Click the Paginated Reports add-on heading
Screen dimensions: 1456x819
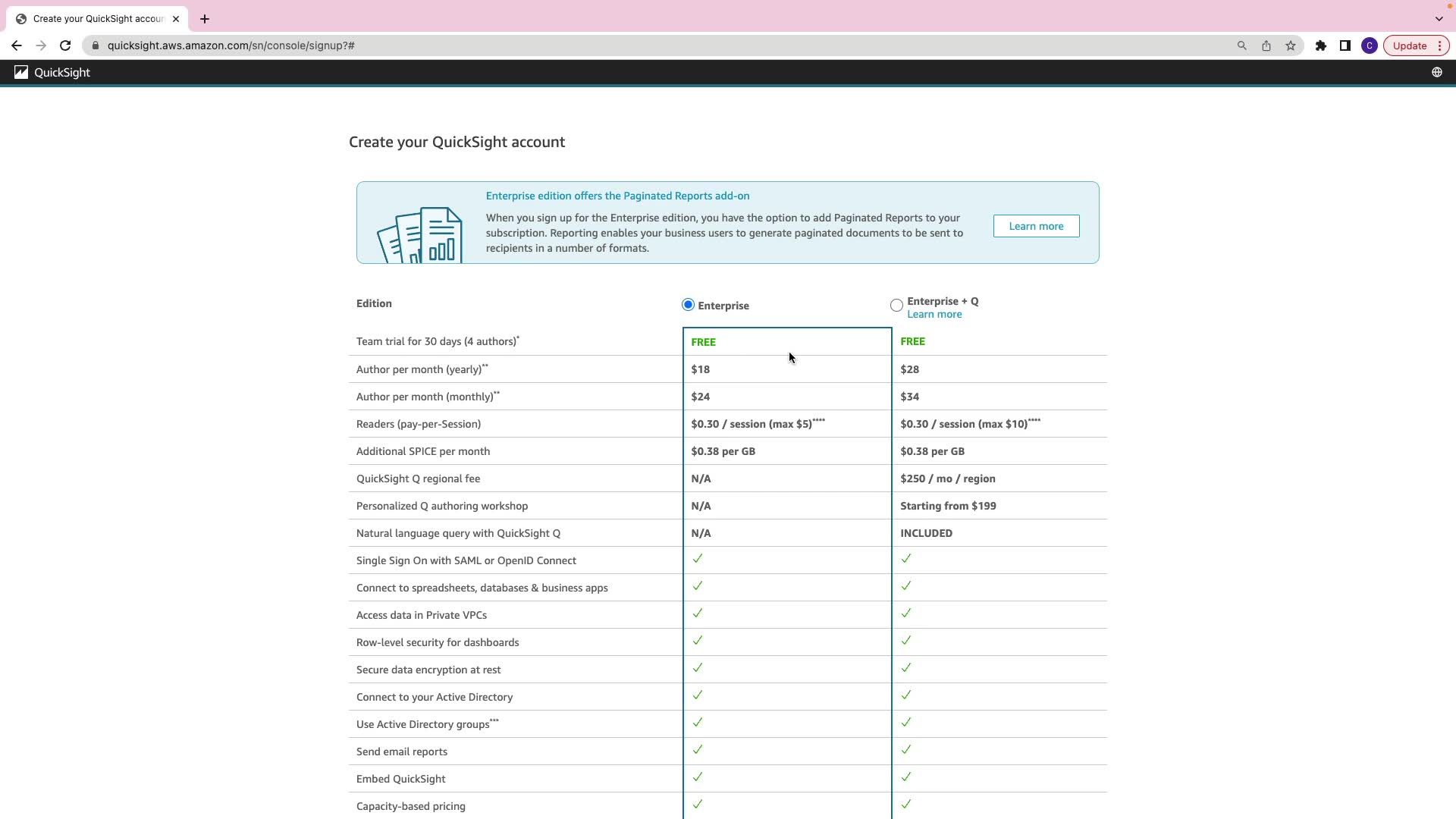617,196
